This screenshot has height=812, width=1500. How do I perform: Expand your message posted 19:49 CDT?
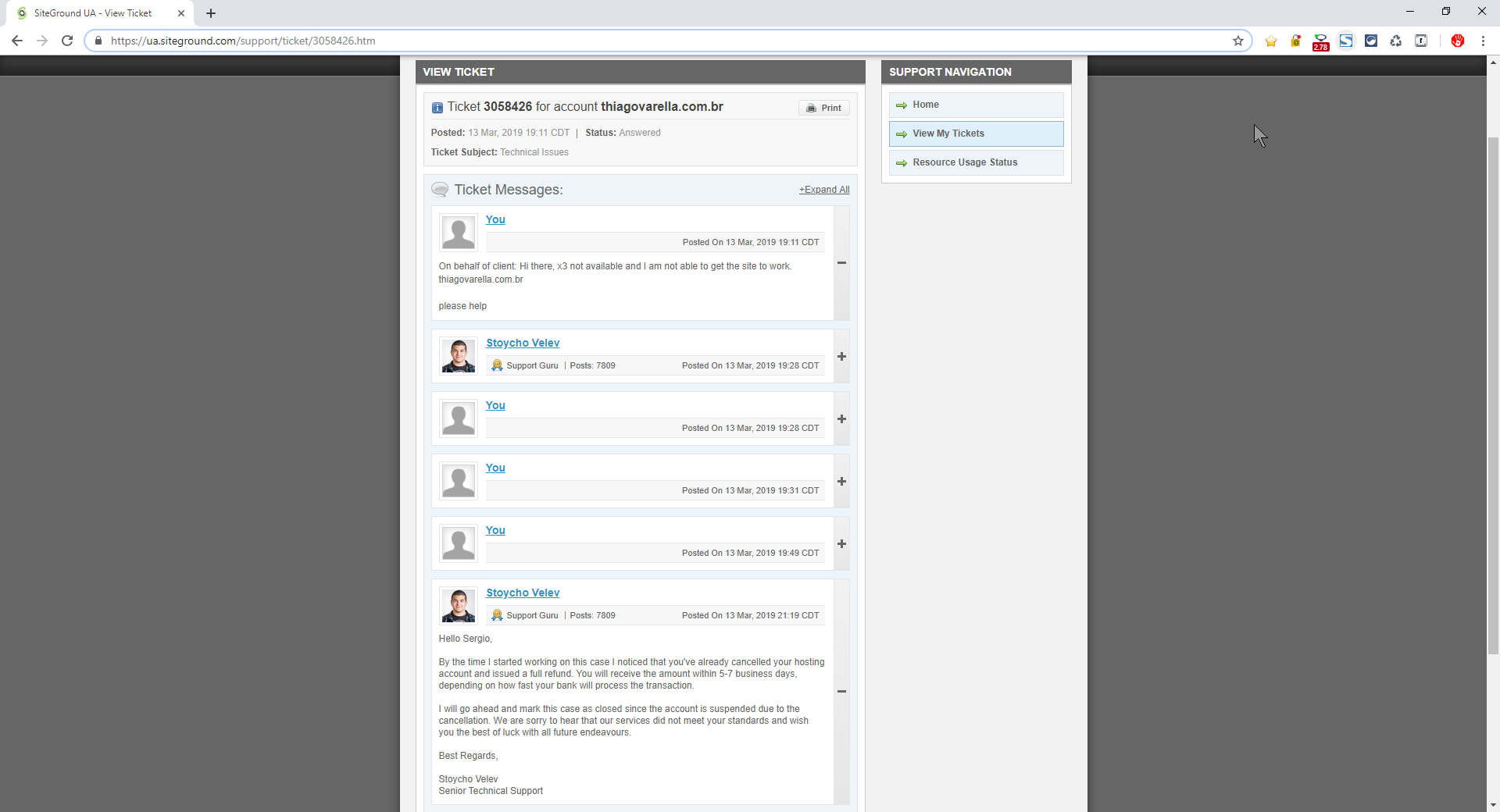pos(841,544)
